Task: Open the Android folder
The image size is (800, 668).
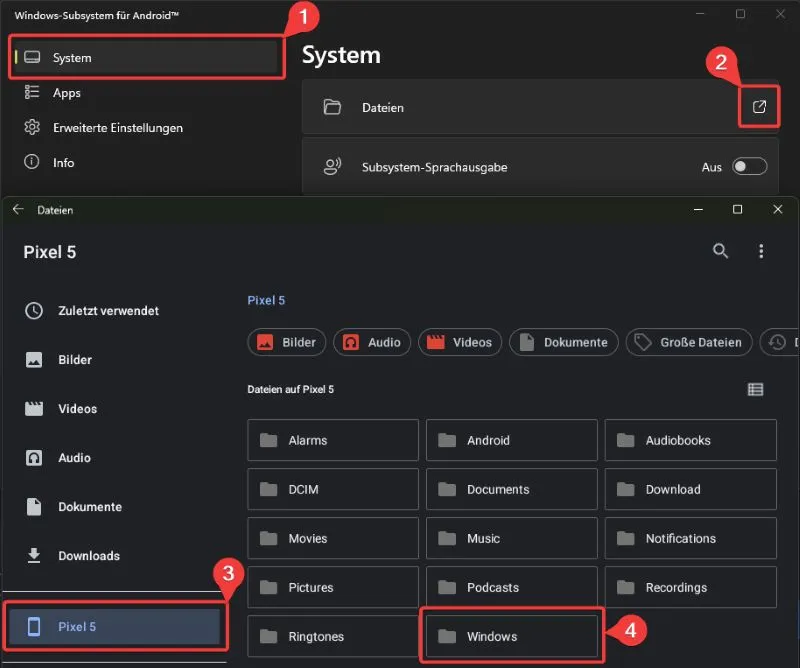Action: [512, 440]
